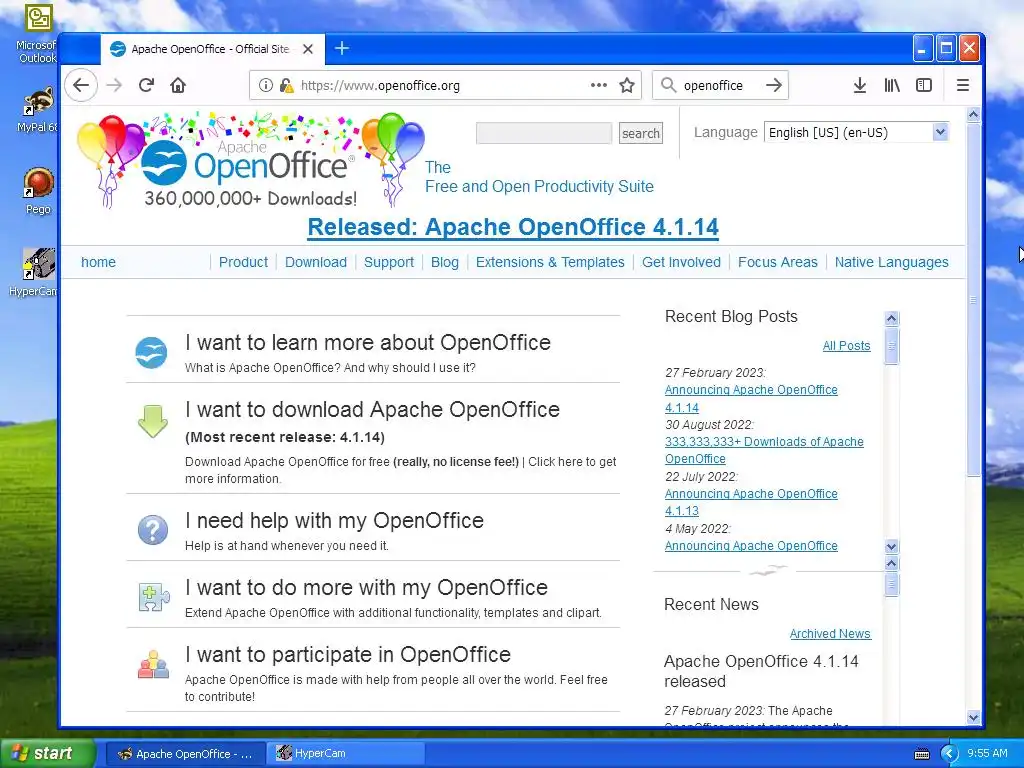Click Apache OpenOffice taskbar button
The image size is (1024, 768).
click(x=185, y=754)
